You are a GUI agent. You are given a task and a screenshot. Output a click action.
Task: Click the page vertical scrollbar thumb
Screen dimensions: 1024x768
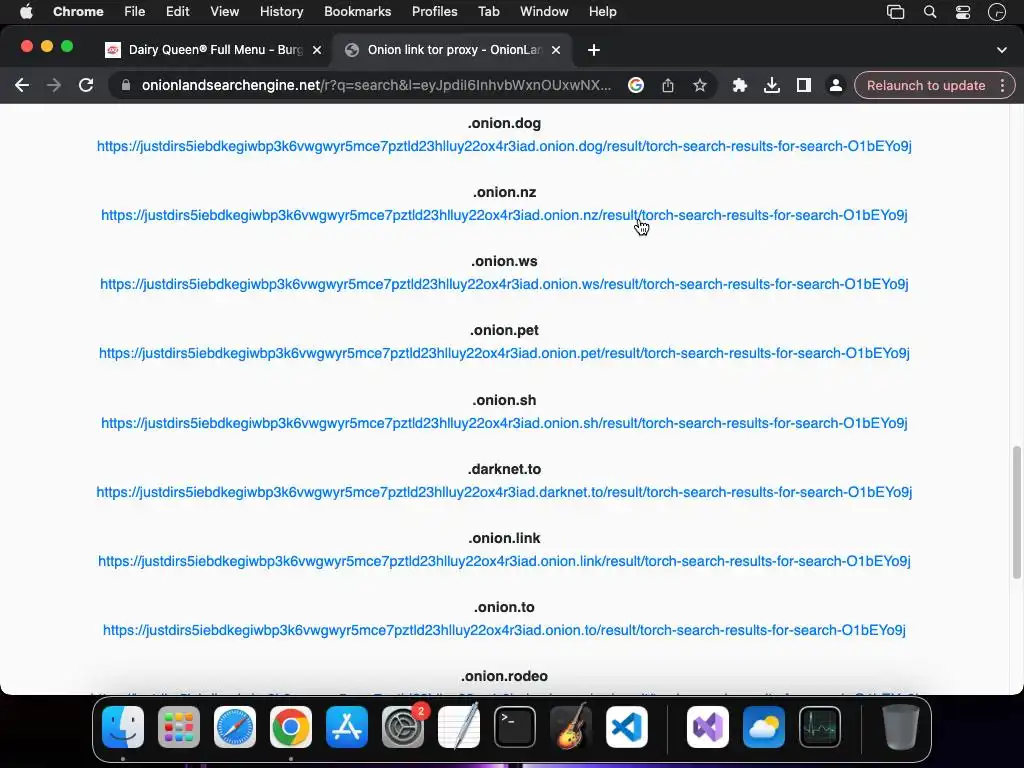coord(1016,513)
